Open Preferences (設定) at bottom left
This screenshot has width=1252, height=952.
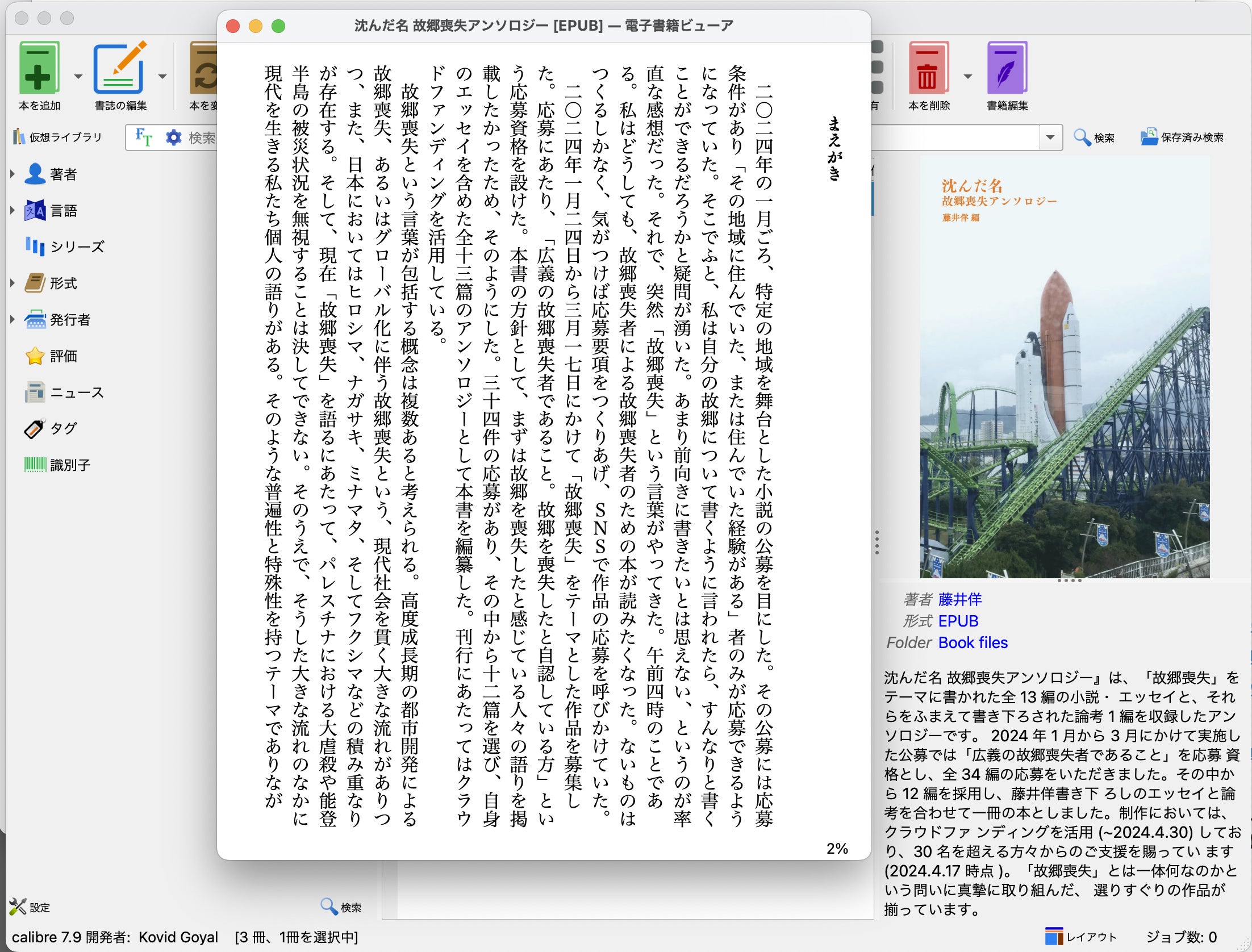[x=30, y=907]
